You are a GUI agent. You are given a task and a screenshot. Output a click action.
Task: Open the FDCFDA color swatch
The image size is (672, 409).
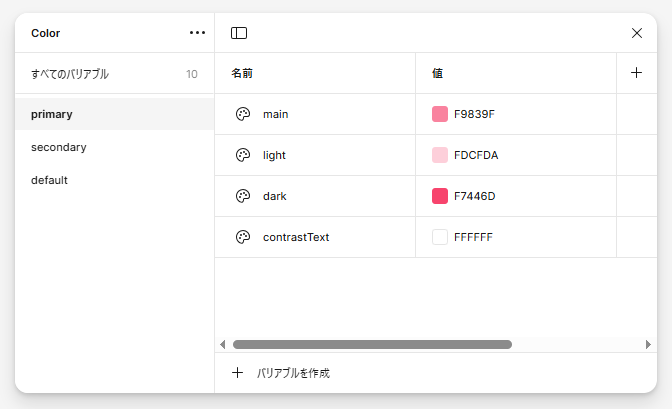(x=440, y=155)
